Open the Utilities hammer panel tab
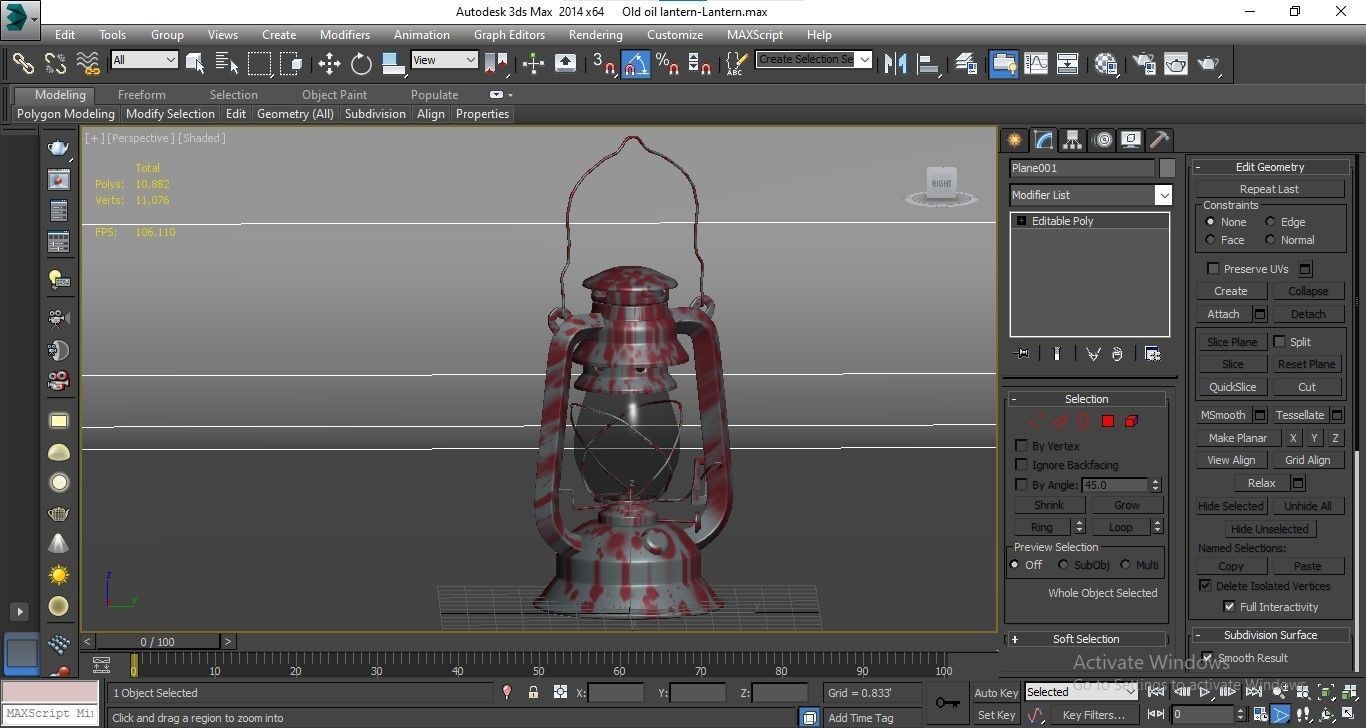 pos(1159,140)
